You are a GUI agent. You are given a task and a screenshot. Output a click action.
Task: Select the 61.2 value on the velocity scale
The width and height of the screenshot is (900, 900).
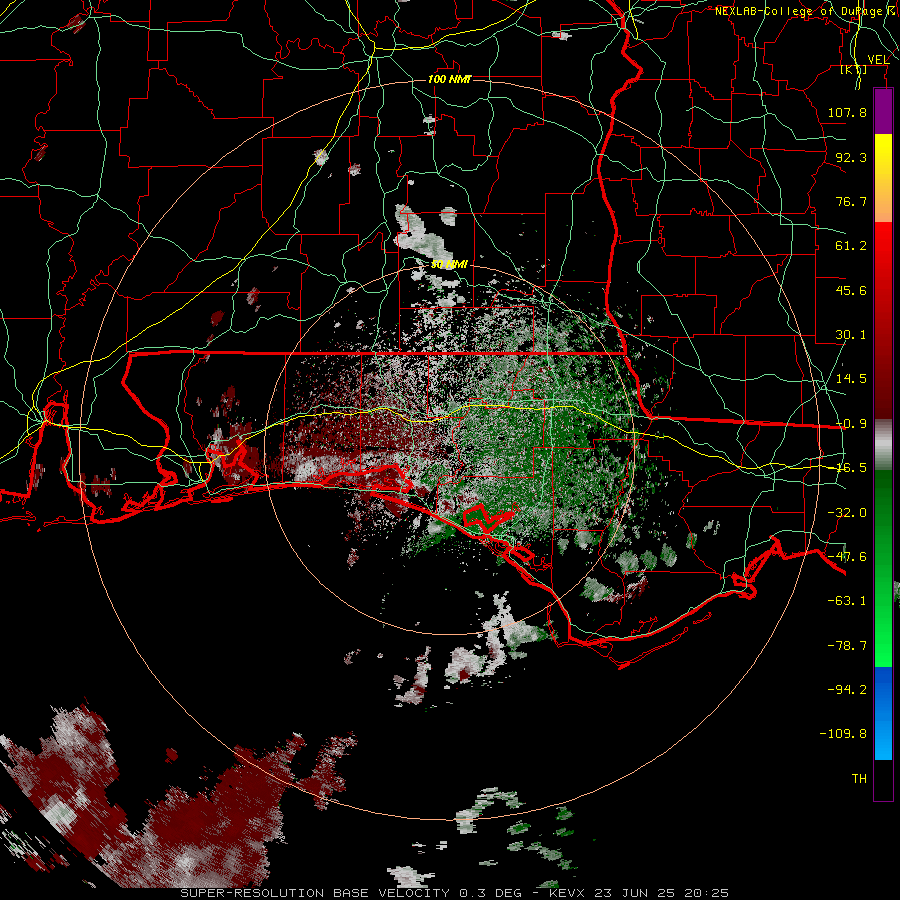(851, 246)
